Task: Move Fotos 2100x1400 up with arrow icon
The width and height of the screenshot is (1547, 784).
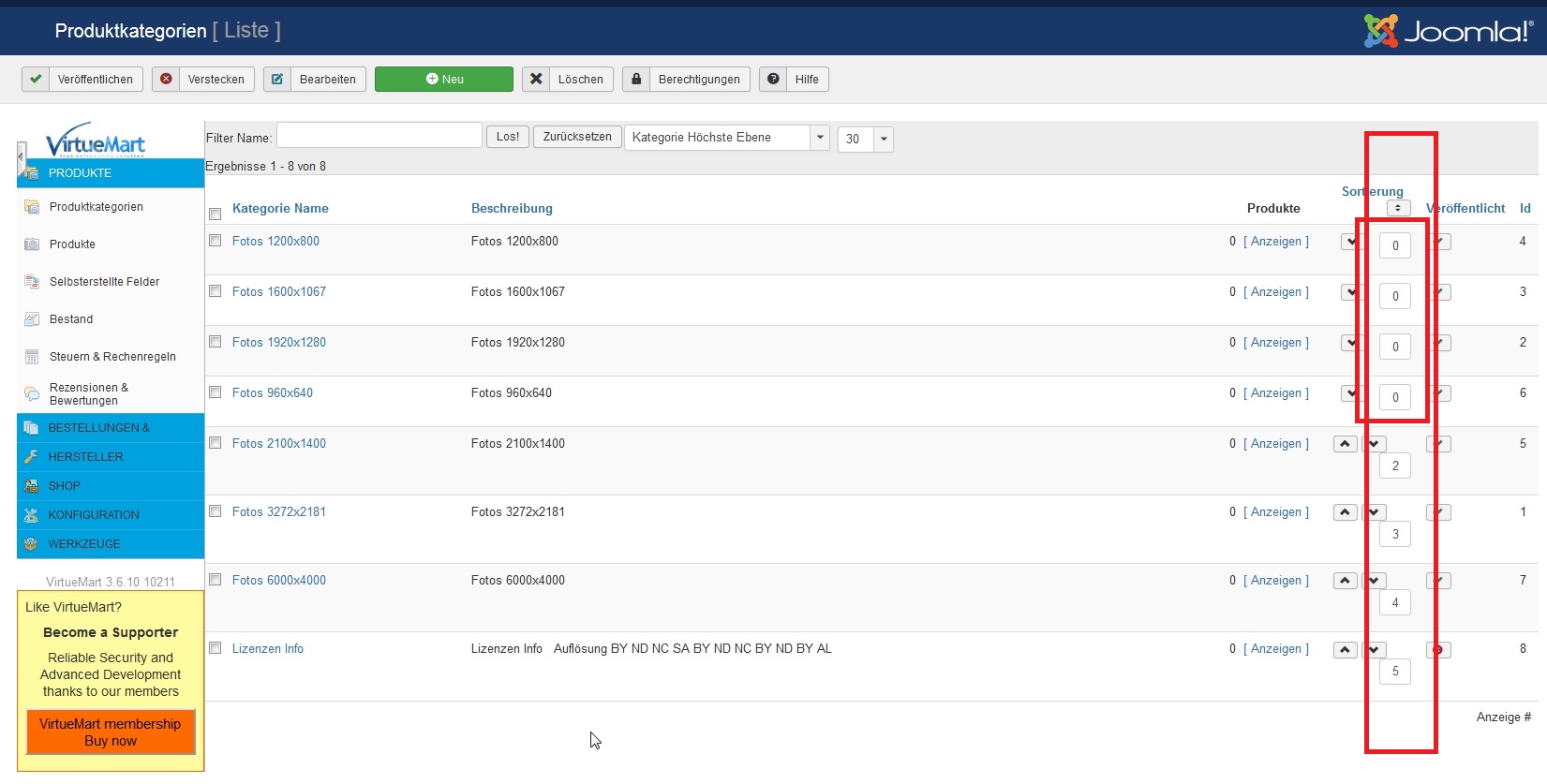Action: [1345, 444]
